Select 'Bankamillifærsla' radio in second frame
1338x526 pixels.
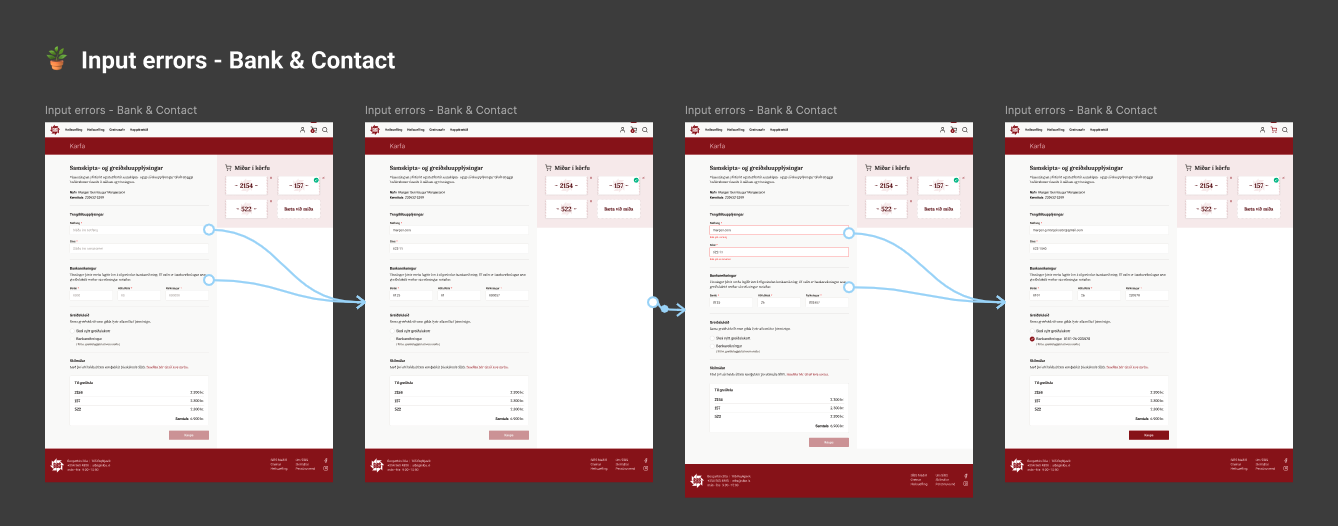(392, 340)
